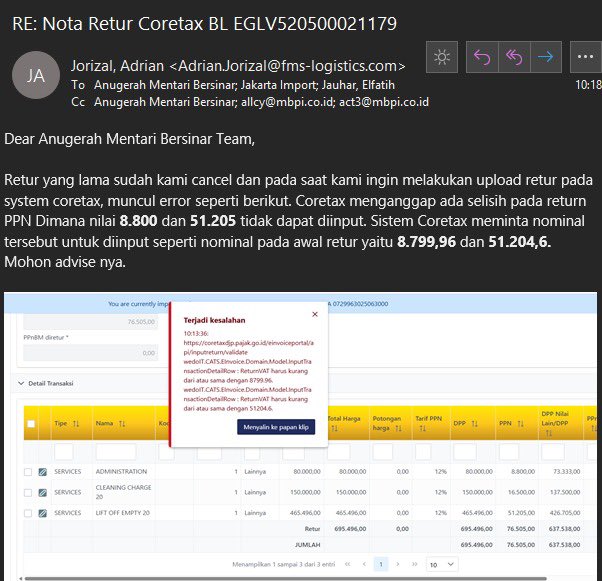Click the Retur total 695.496,00 under Total Harga
This screenshot has height=581, width=602.
(x=350, y=529)
